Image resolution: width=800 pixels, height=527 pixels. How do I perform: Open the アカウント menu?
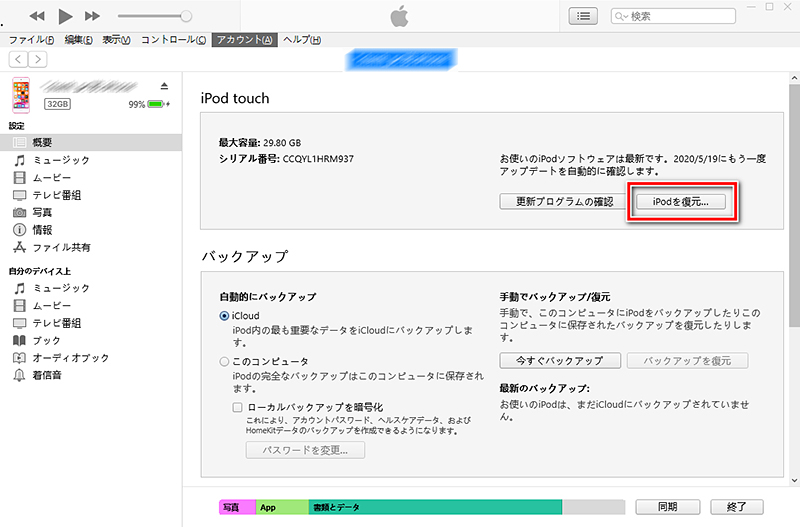pos(245,40)
